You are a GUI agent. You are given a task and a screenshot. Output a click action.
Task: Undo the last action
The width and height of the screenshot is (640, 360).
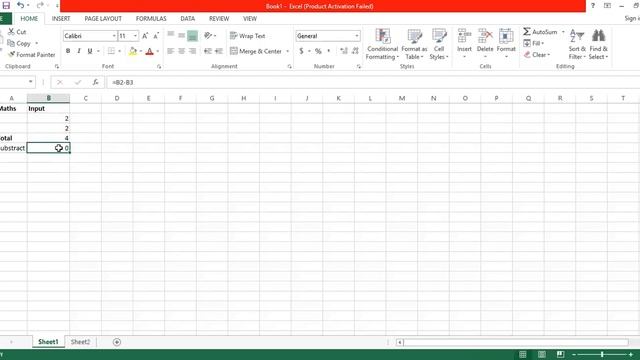pyautogui.click(x=20, y=5)
